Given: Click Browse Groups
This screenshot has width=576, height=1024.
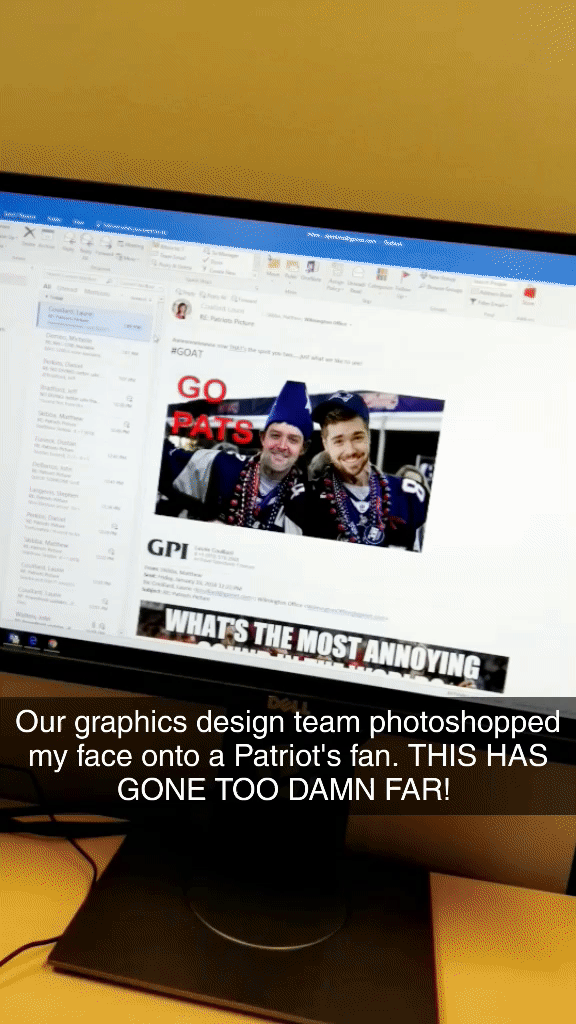Looking at the screenshot, I should [441, 288].
